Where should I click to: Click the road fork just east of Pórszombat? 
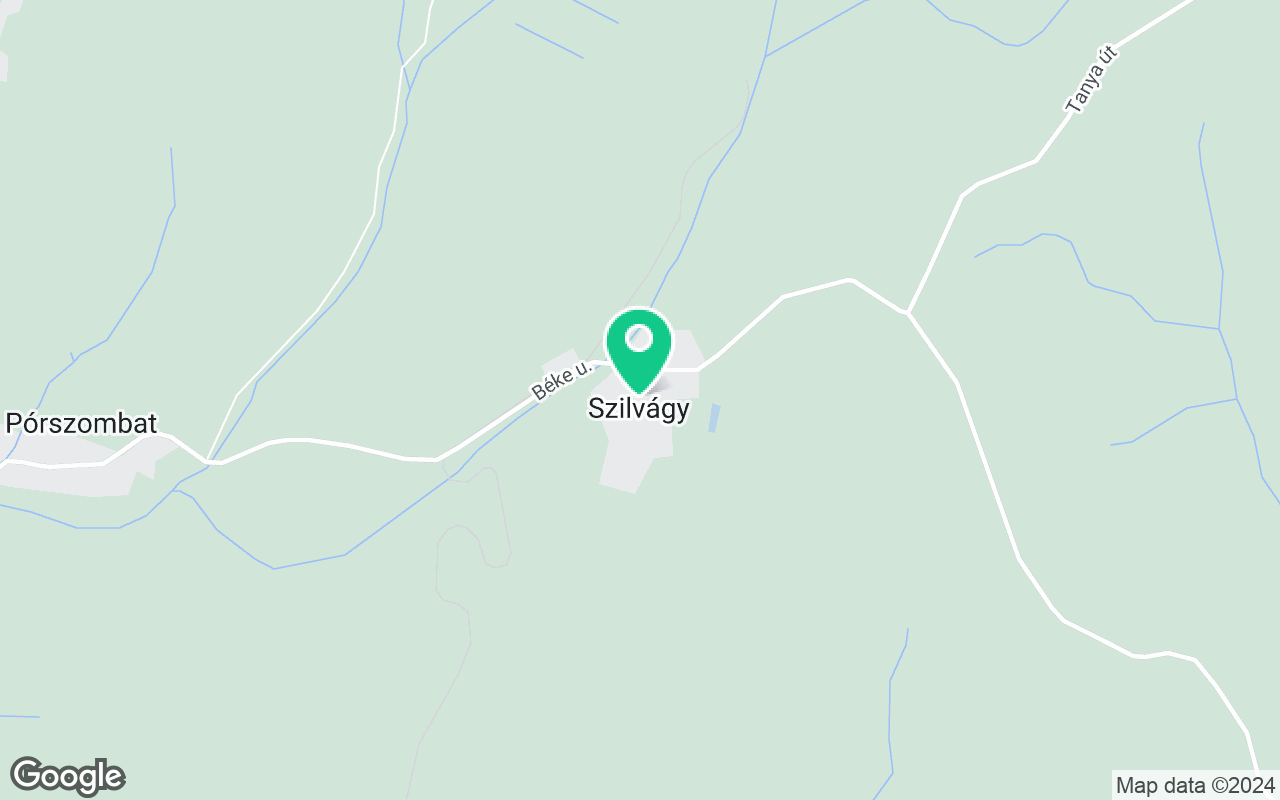click(x=208, y=461)
